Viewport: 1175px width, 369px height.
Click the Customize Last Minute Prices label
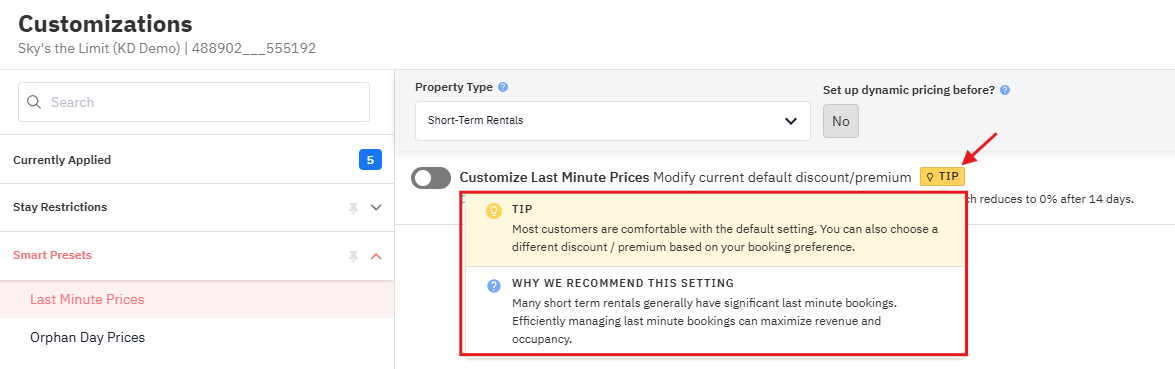555,178
